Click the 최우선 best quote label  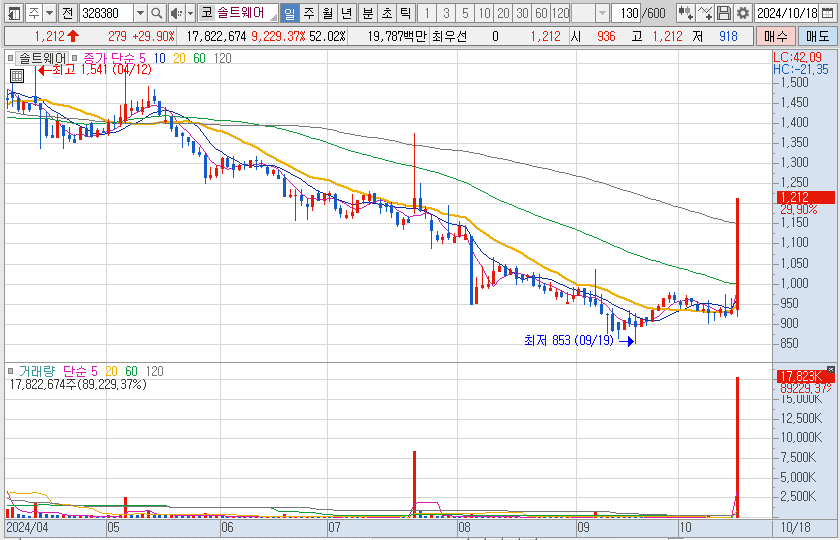pyautogui.click(x=449, y=37)
